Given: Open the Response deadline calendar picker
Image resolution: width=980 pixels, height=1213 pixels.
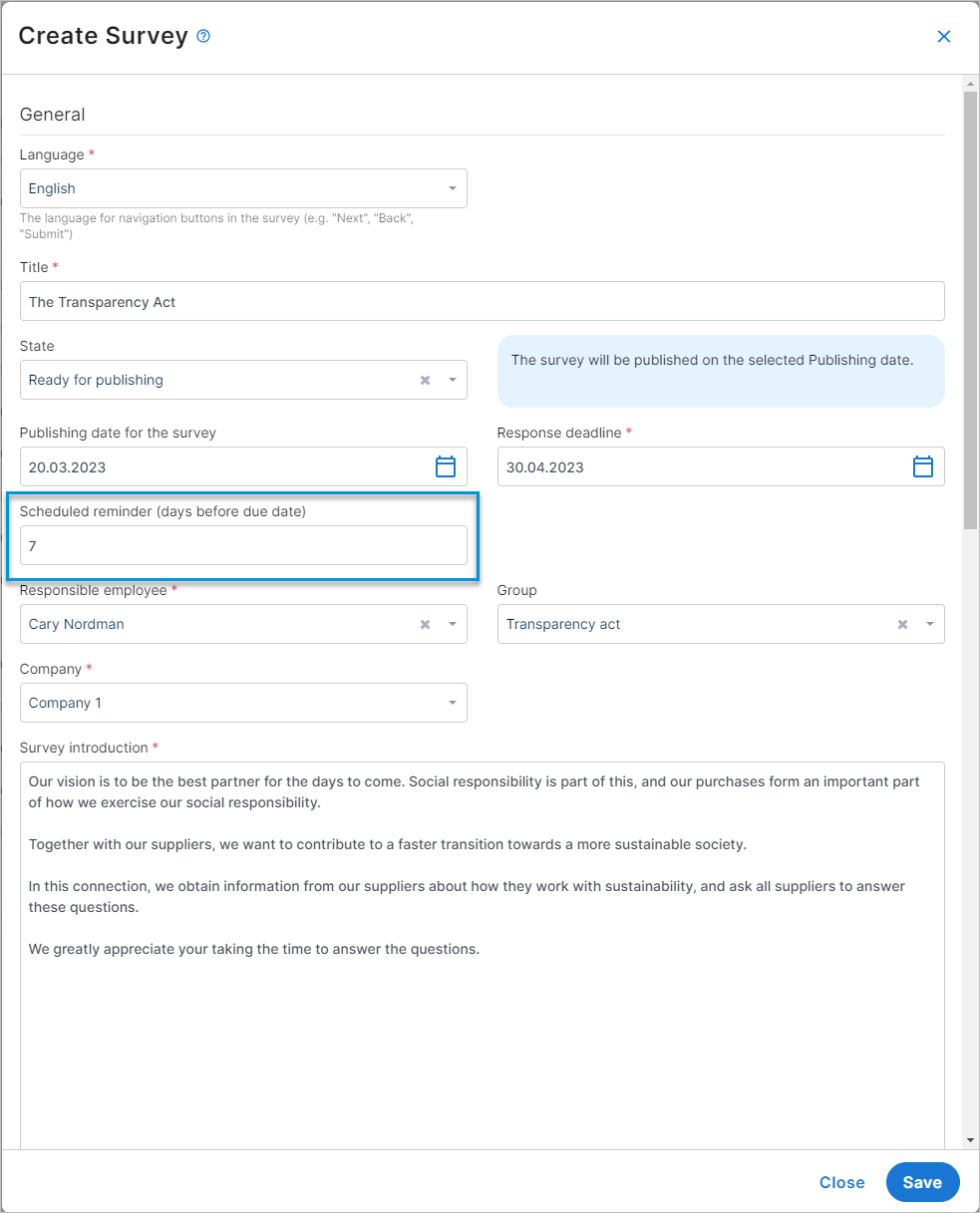Looking at the screenshot, I should [x=923, y=466].
